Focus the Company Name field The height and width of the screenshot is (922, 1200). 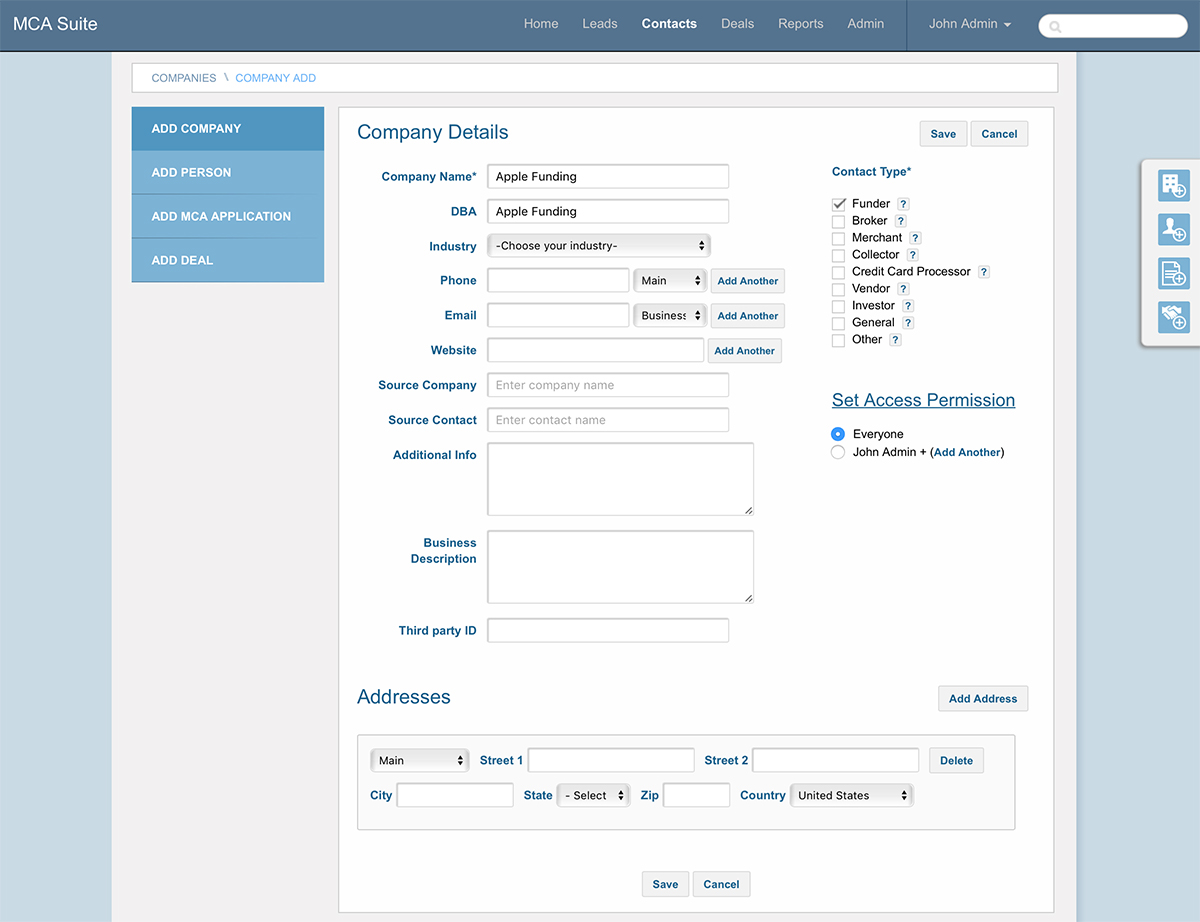click(x=608, y=177)
